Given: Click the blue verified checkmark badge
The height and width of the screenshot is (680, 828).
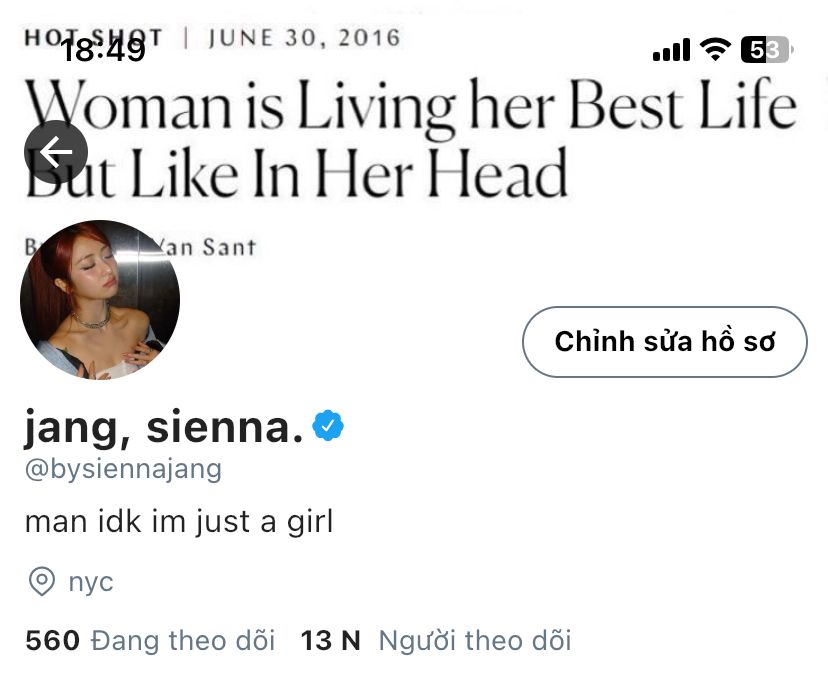Looking at the screenshot, I should tap(328, 425).
